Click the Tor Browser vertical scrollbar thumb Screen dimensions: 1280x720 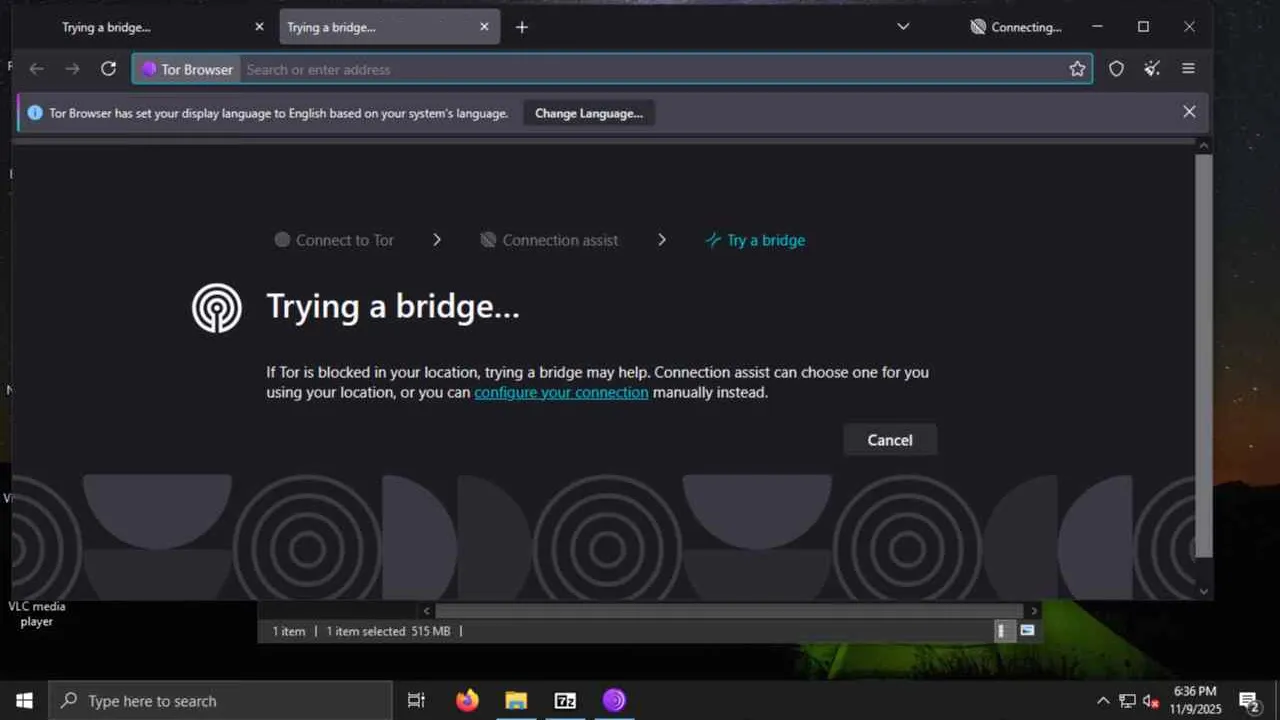coord(1204,355)
